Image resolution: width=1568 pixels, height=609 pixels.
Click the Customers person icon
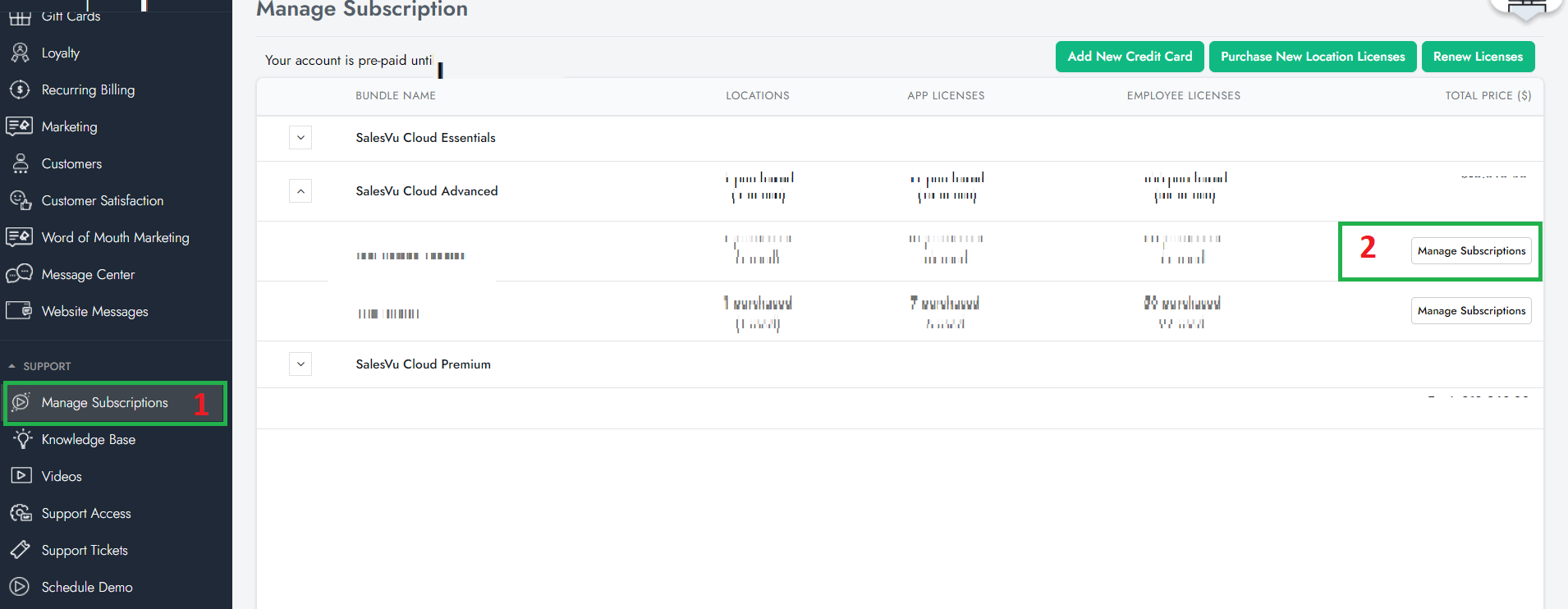20,163
